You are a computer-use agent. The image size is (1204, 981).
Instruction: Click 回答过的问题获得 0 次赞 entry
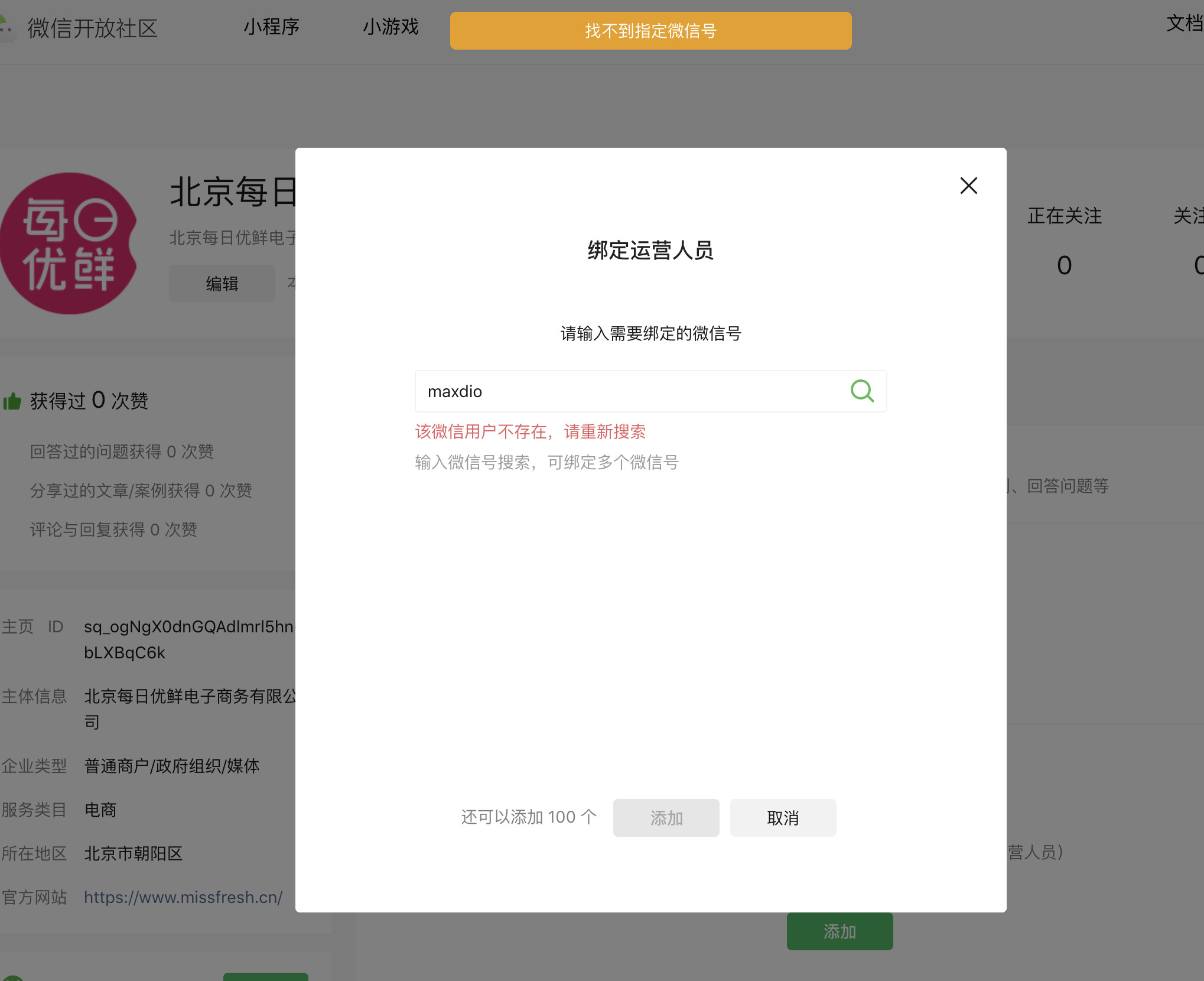click(122, 451)
